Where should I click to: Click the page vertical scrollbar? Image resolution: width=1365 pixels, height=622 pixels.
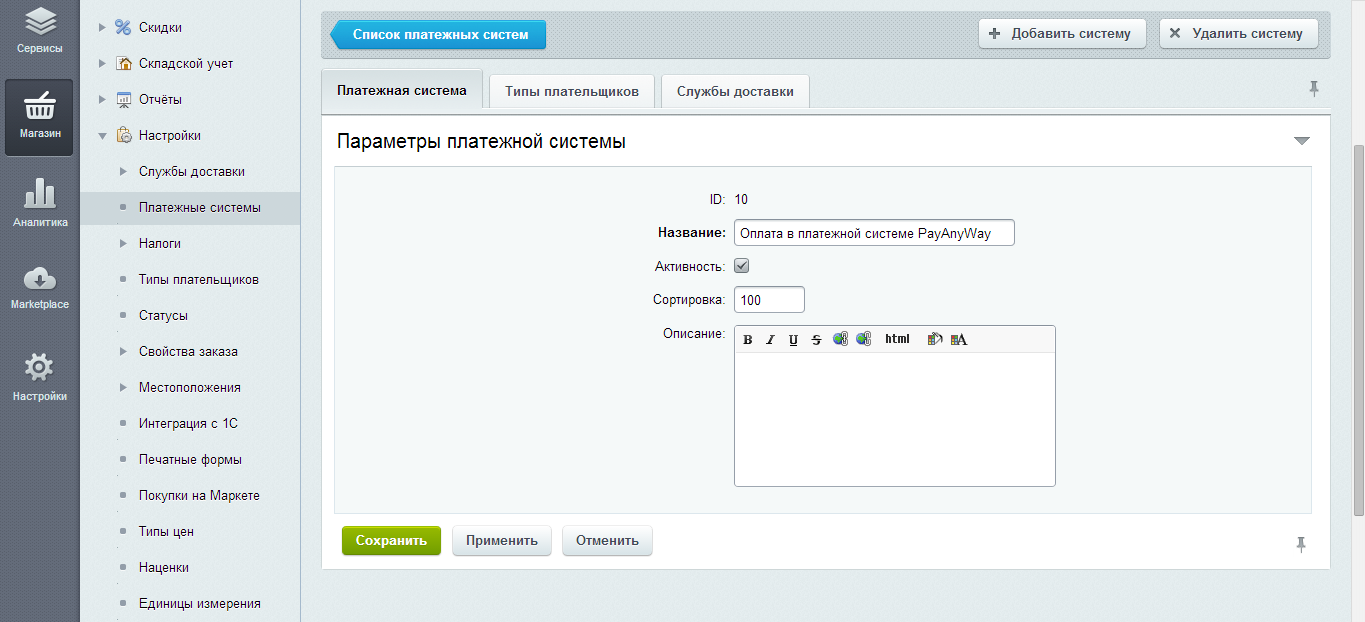coord(1357,330)
